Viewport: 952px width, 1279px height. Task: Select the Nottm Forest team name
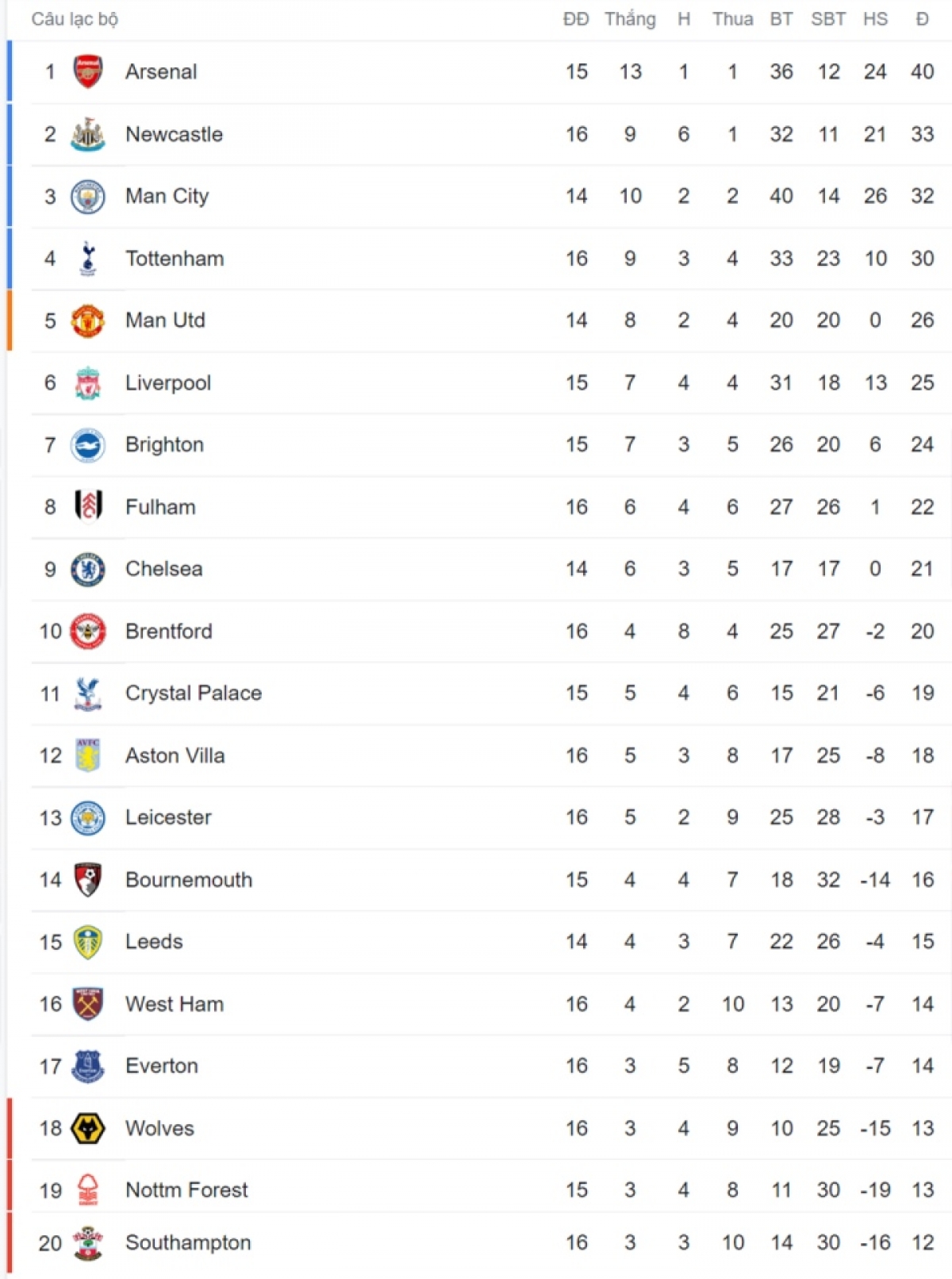coord(186,1190)
